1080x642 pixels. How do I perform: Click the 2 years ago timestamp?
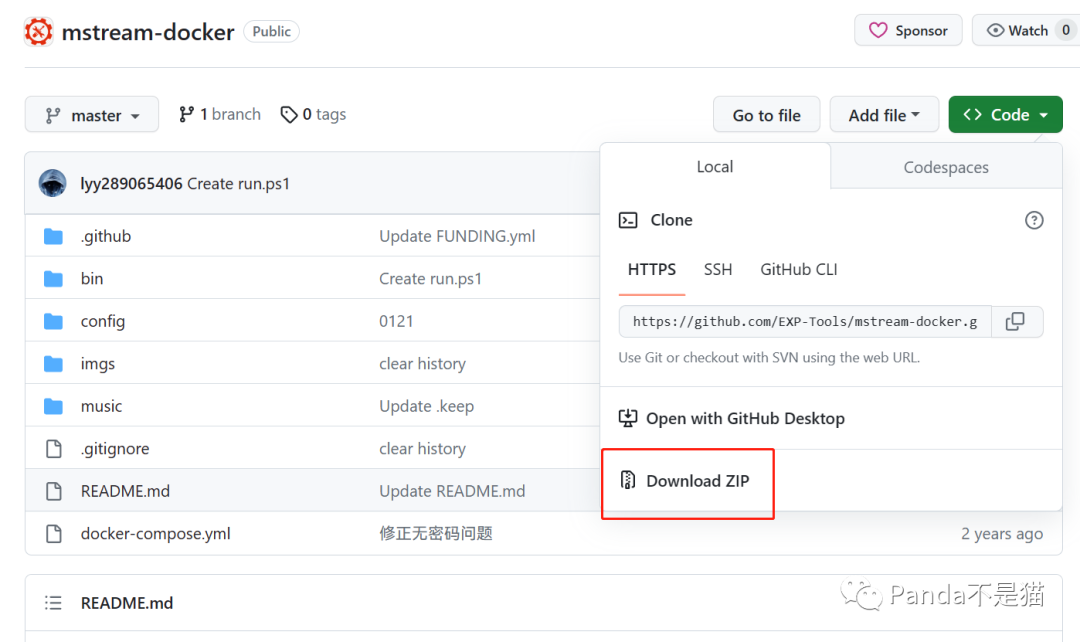(x=1002, y=534)
